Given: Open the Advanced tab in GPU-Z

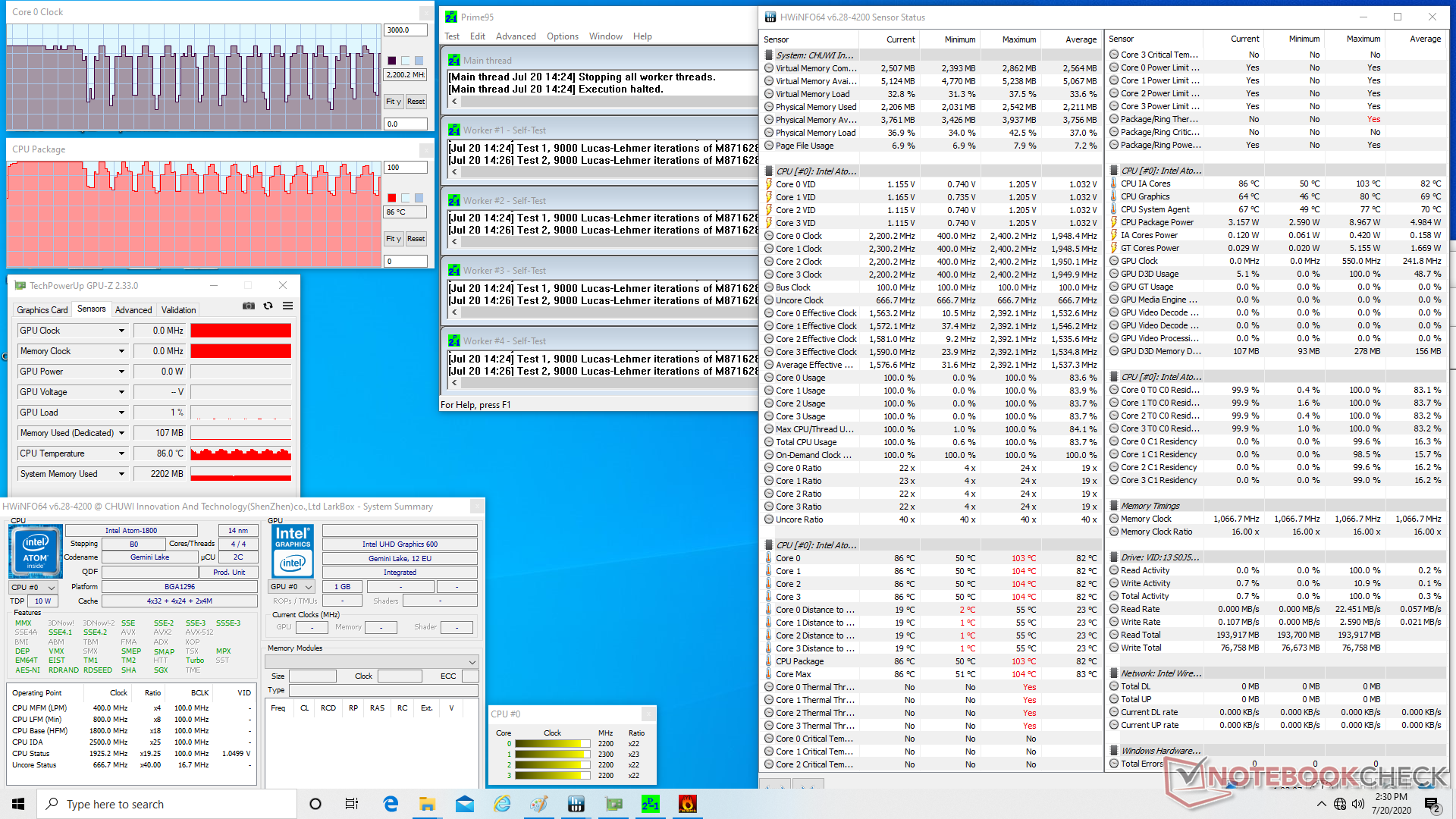Looking at the screenshot, I should click(x=133, y=310).
